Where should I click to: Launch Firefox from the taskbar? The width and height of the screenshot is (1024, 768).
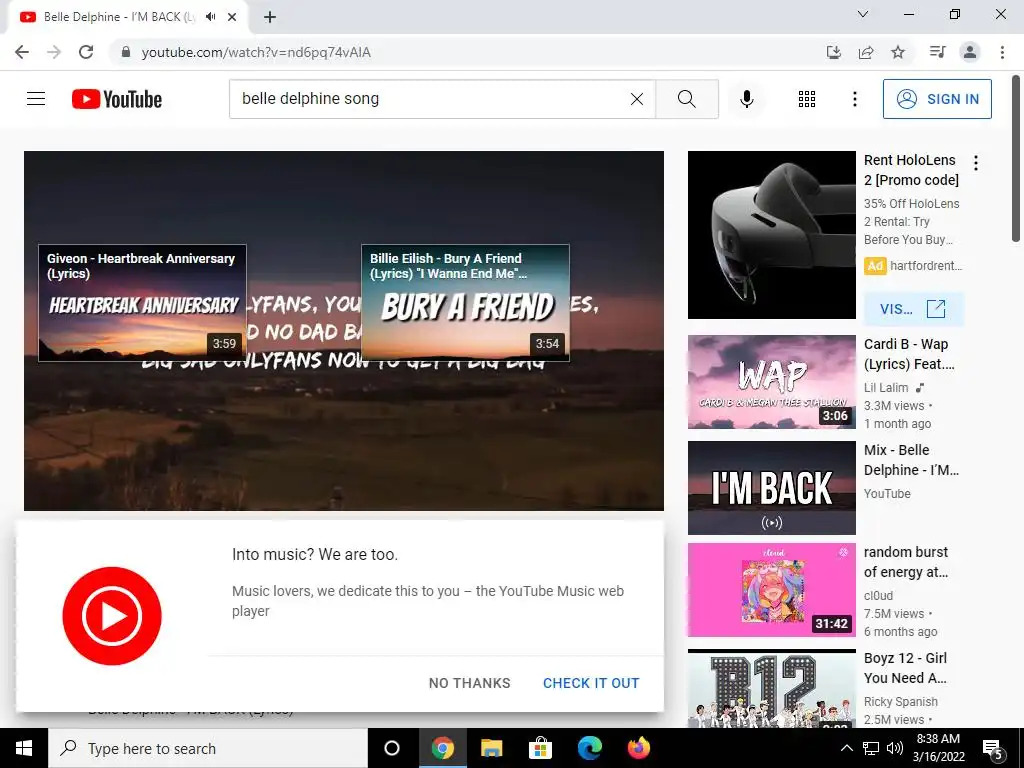[x=639, y=748]
